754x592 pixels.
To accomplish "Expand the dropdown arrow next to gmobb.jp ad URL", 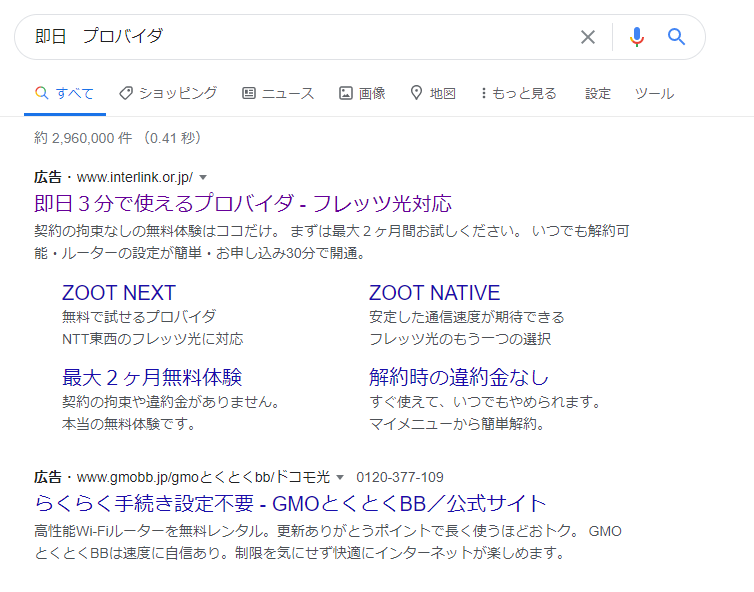I will point(340,478).
